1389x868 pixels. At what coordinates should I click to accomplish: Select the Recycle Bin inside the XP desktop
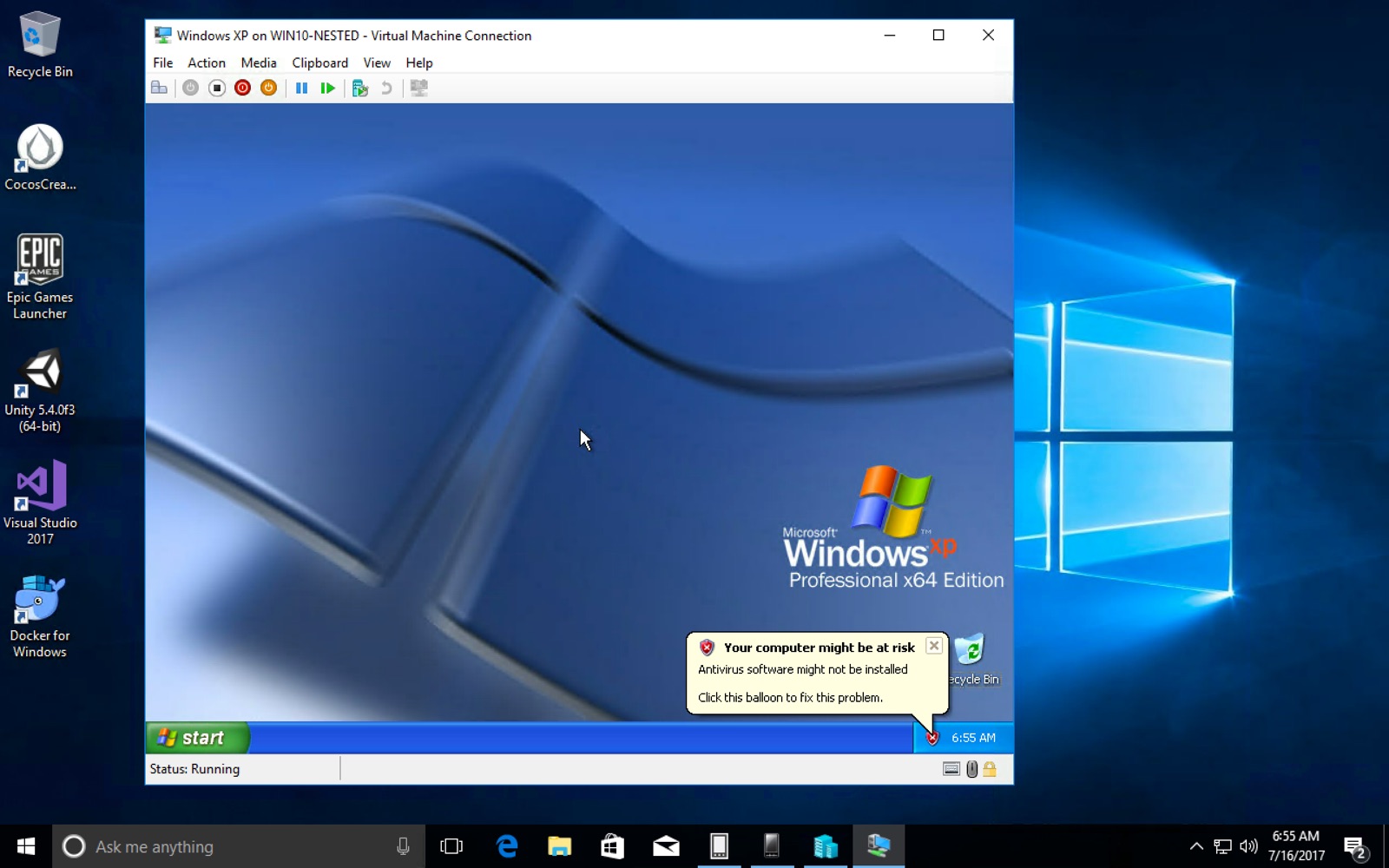pos(972,660)
